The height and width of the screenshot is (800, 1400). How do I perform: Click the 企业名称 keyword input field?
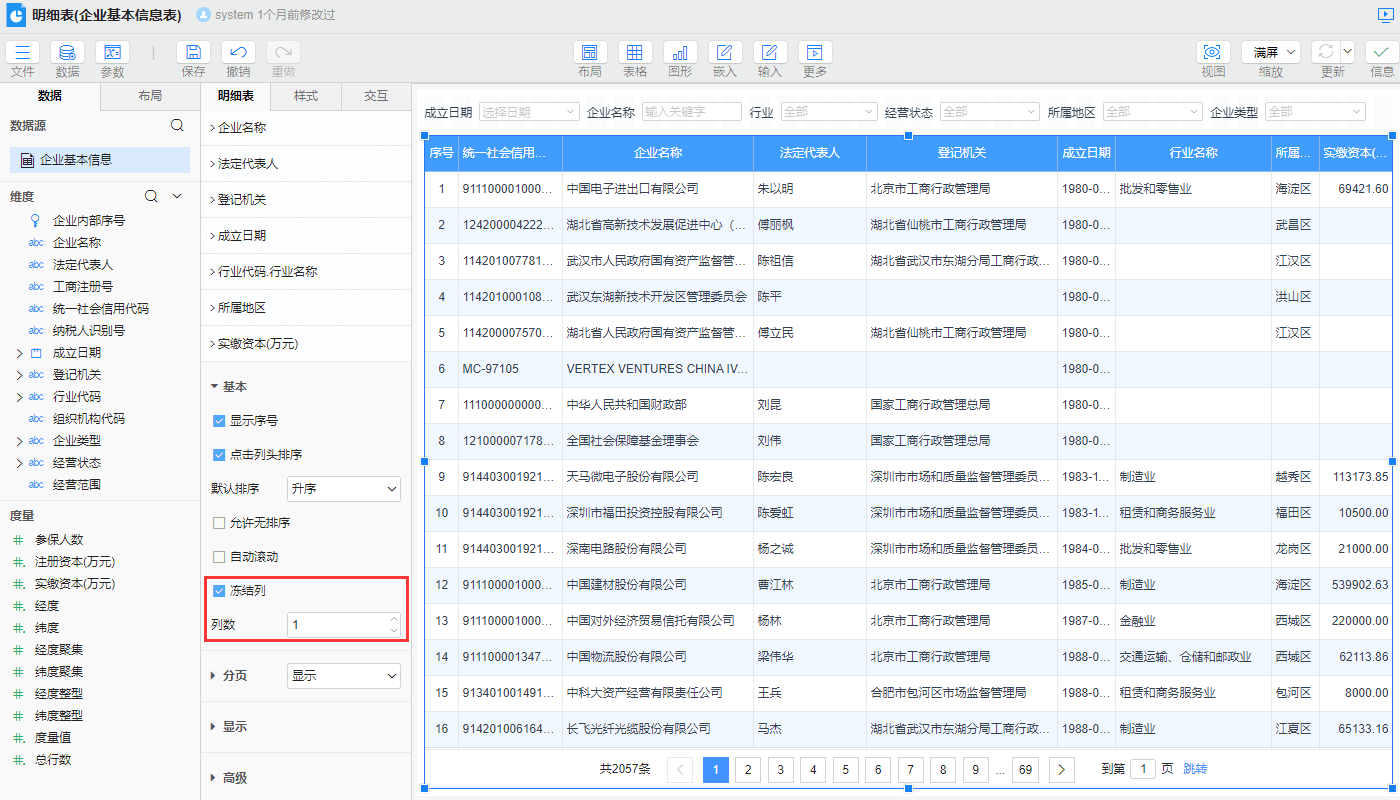click(691, 112)
